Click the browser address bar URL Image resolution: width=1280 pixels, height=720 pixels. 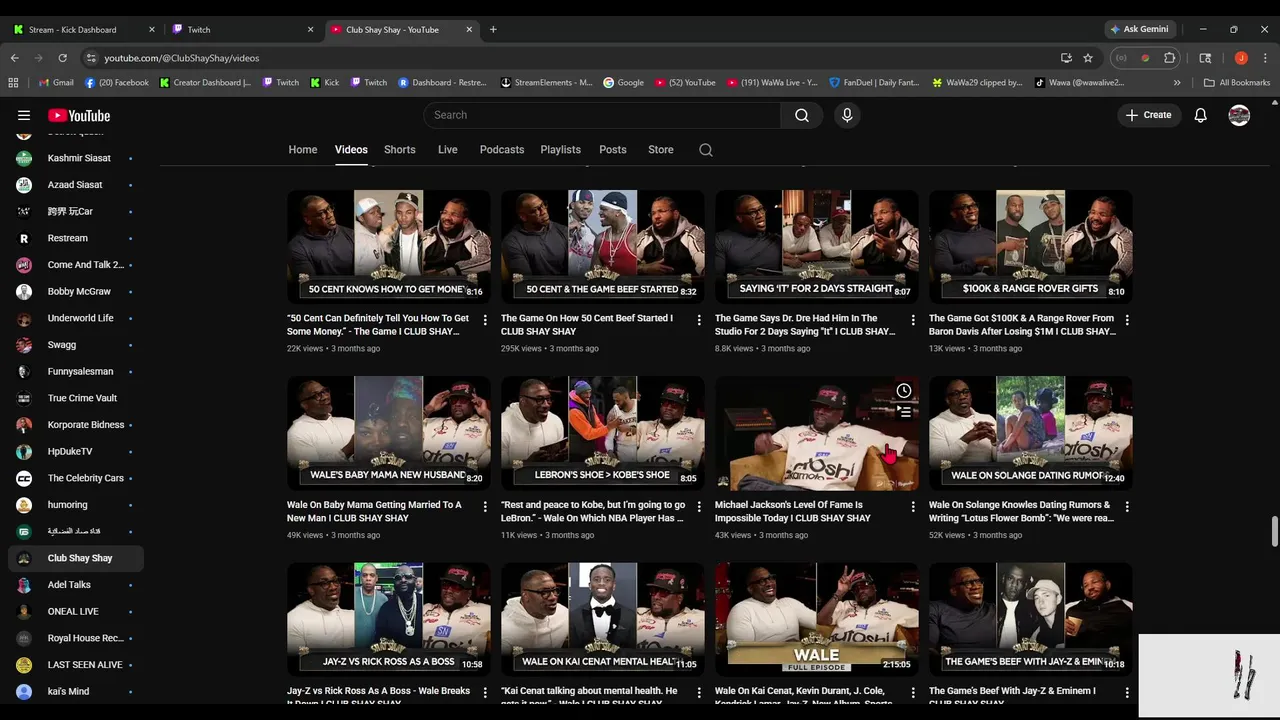182,58
